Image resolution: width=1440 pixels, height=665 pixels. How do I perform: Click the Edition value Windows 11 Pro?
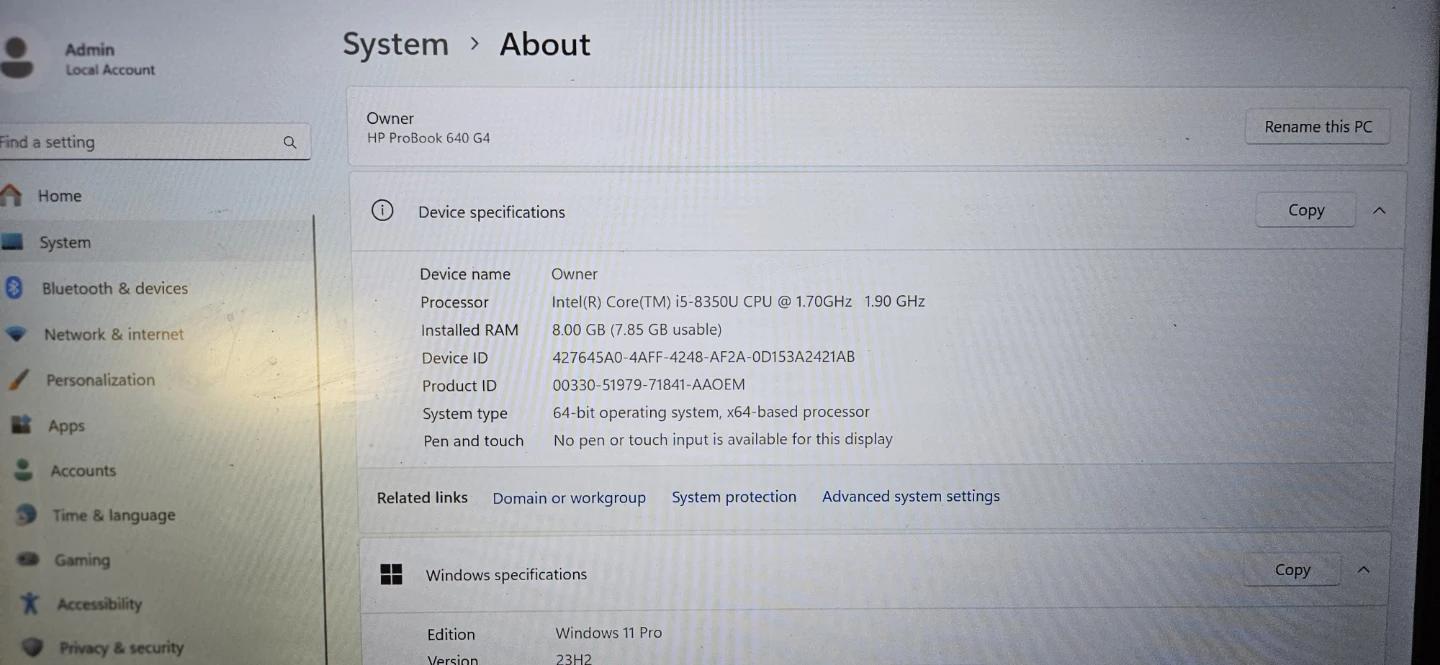[x=609, y=633]
